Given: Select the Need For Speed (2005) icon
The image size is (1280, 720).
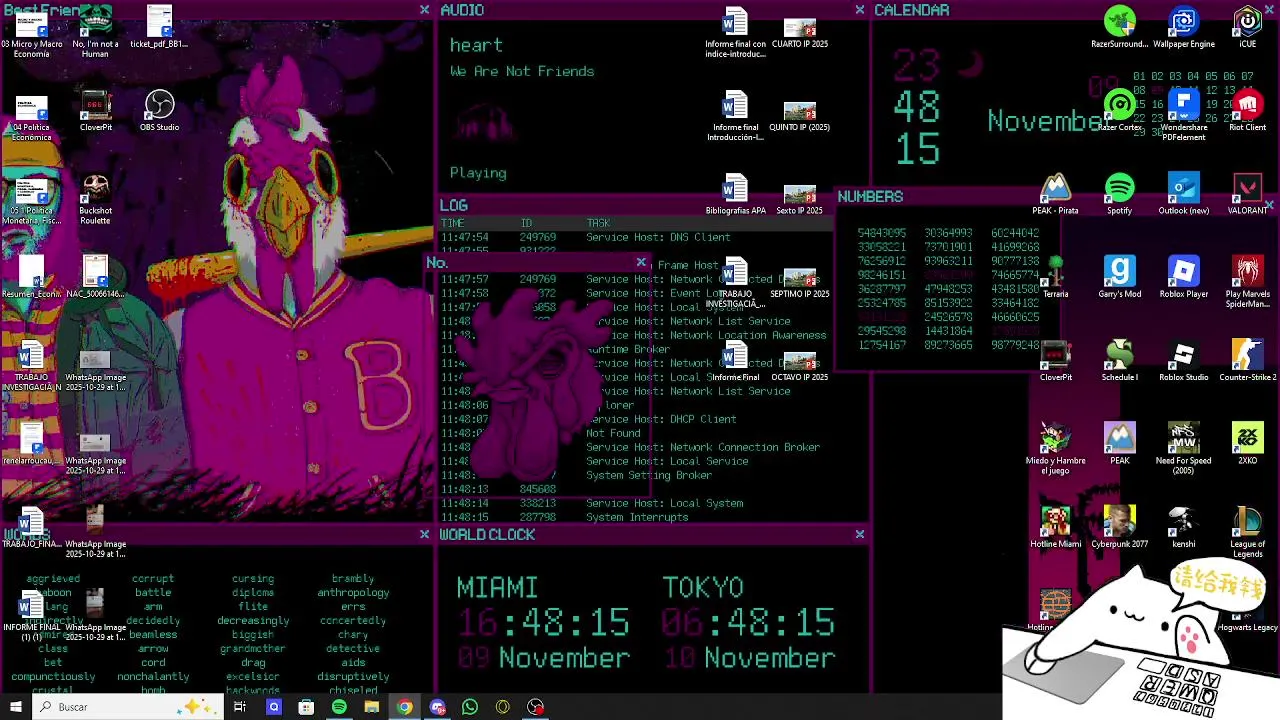Looking at the screenshot, I should [1183, 449].
